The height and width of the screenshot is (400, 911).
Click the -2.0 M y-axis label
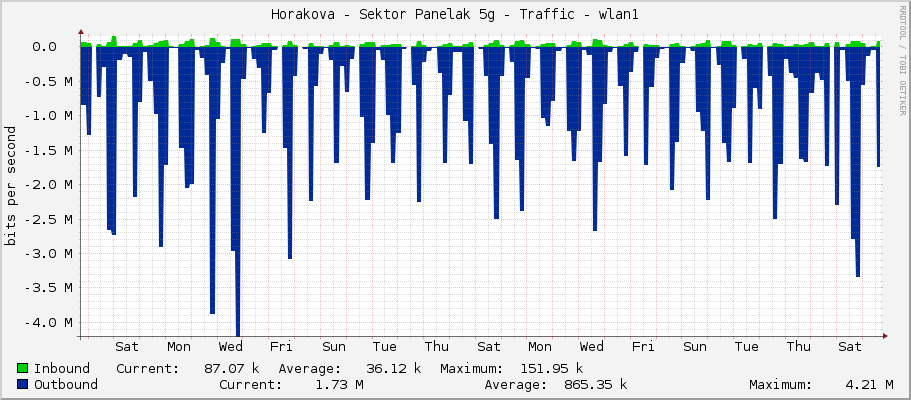(49, 185)
